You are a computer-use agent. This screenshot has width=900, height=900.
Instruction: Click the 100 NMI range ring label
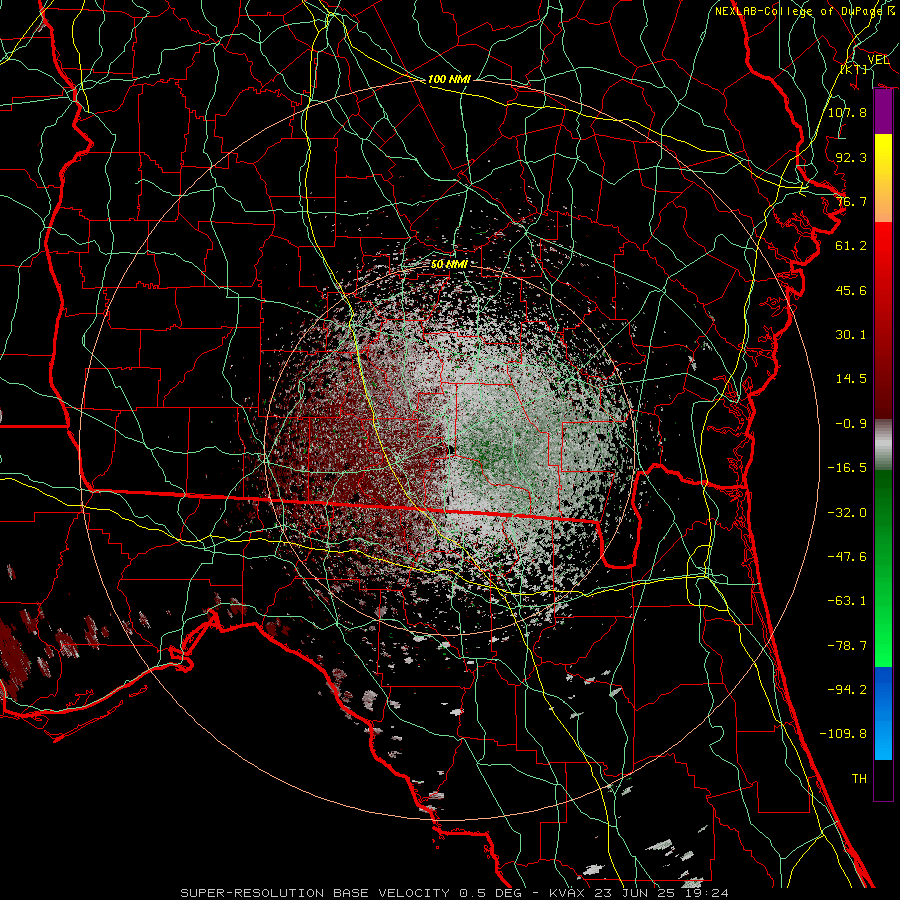[449, 79]
